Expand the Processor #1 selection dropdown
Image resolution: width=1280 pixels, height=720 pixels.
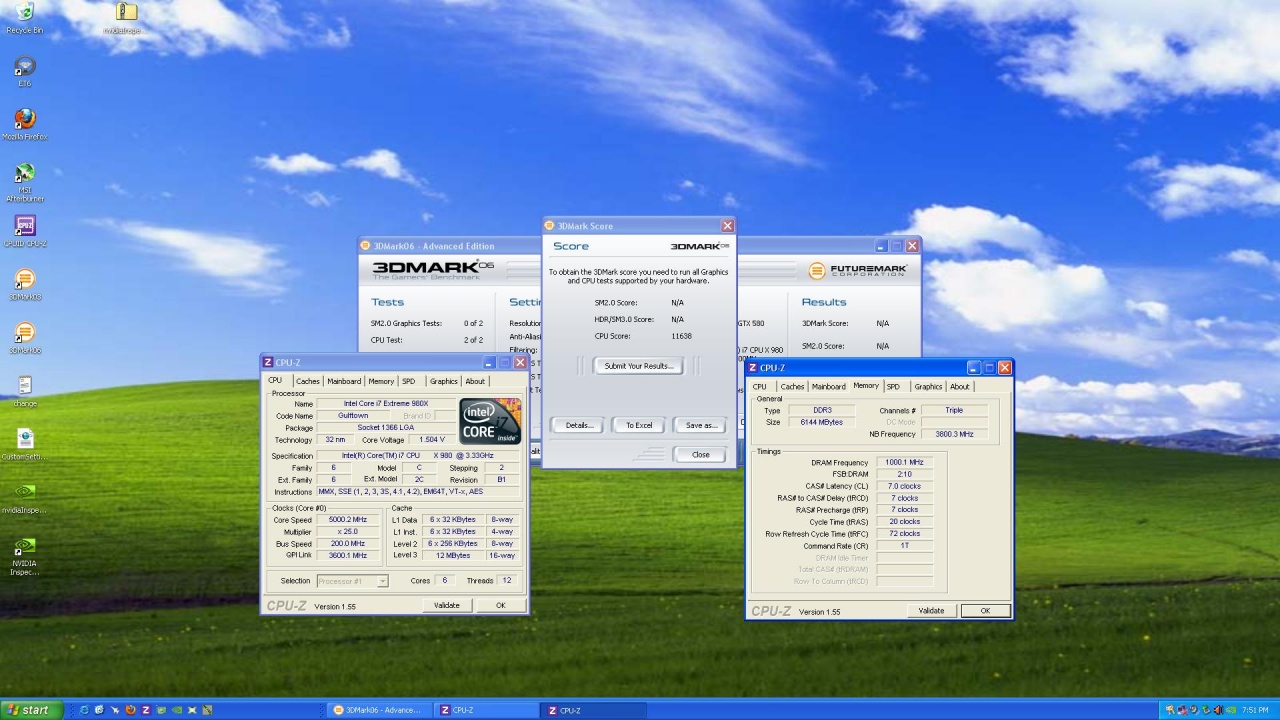382,581
